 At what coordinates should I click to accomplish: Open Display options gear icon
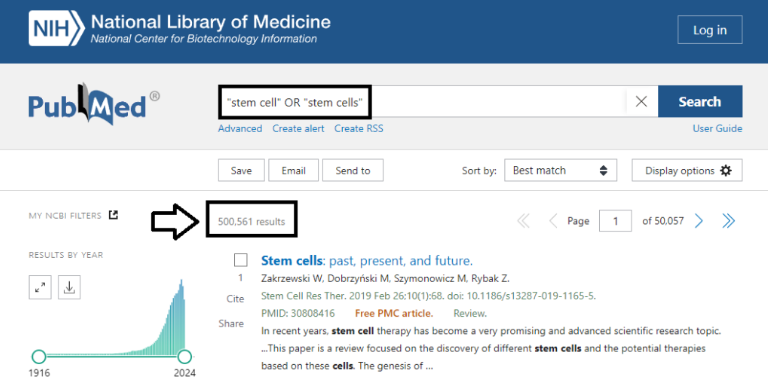click(726, 170)
